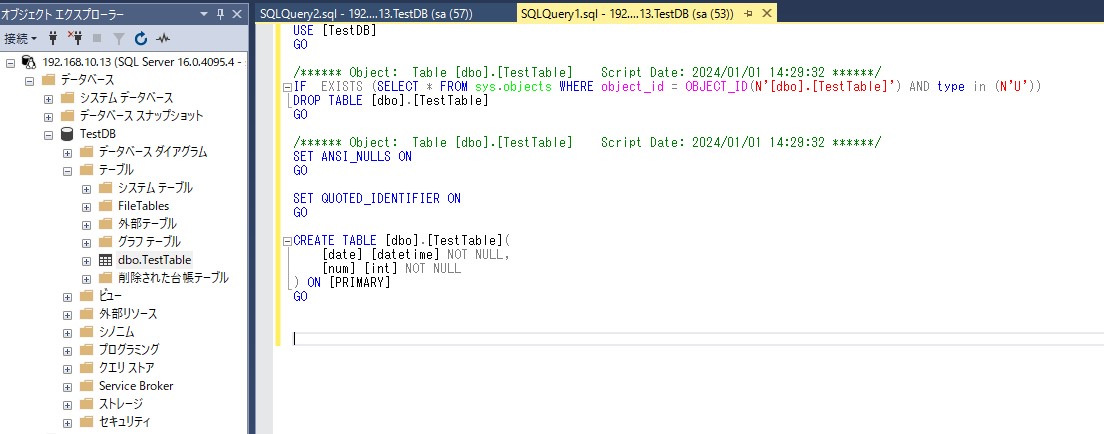Select dbo.TestTable in the tree
1104x434 pixels.
(x=154, y=260)
